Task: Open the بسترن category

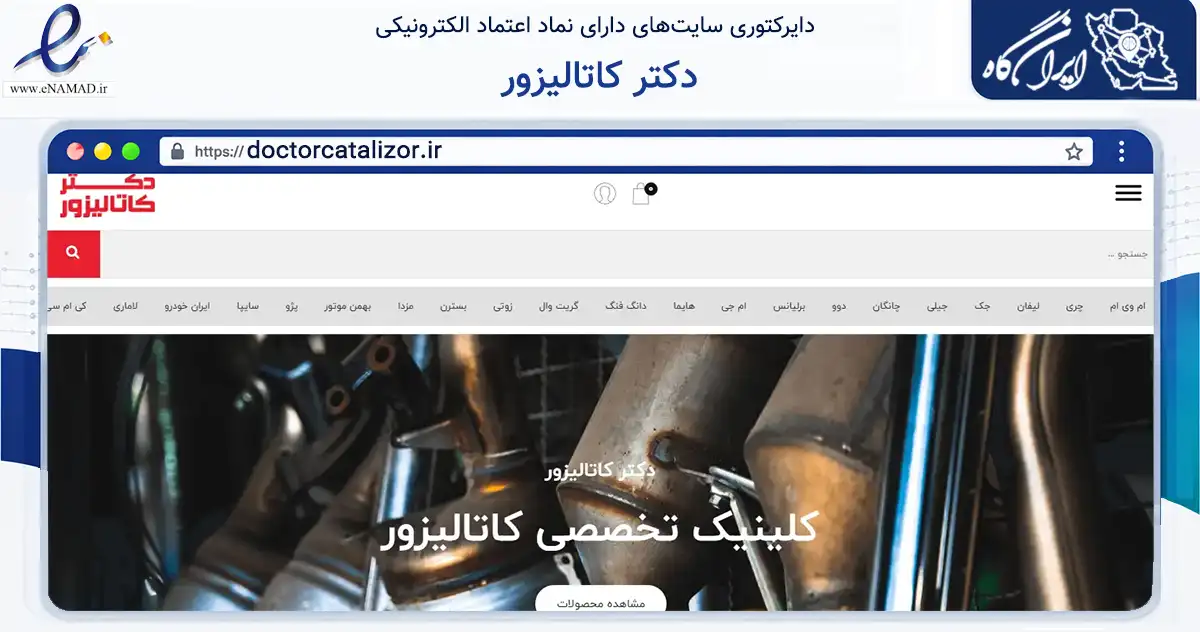Action: tap(454, 306)
